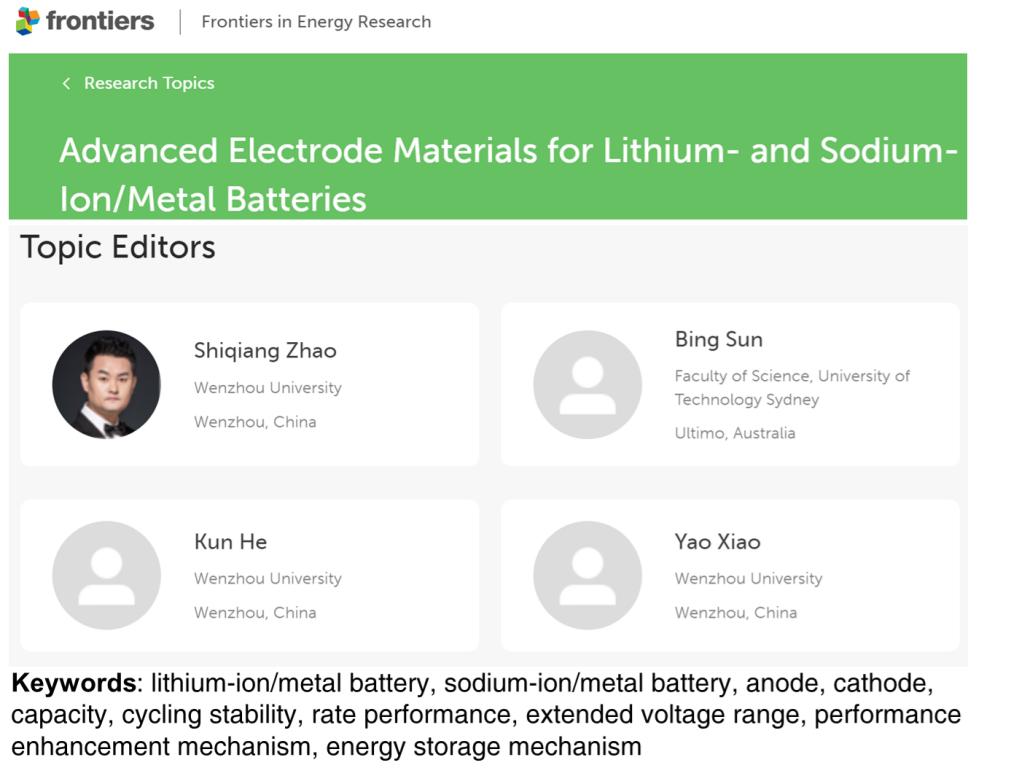Screen dimensions: 1011x768
Task: Click Bing Sun's placeholder avatar icon
Action: click(x=587, y=384)
